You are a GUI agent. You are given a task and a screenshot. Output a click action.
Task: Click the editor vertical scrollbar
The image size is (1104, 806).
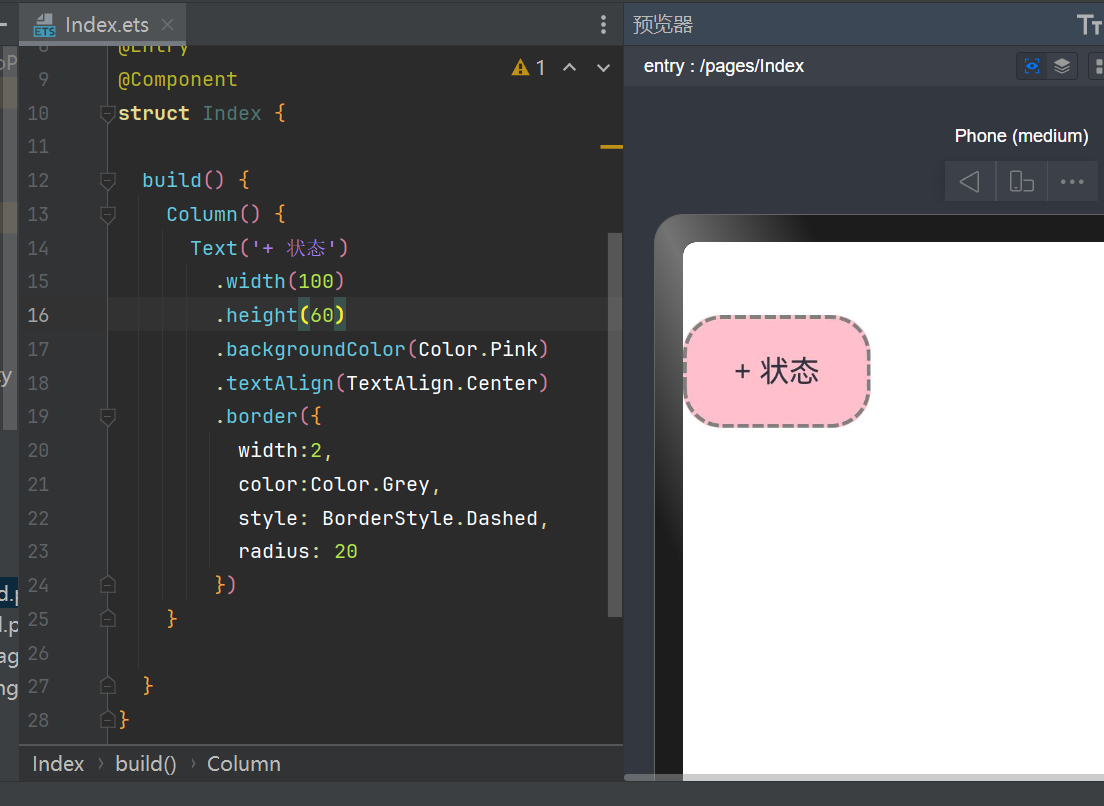tap(614, 420)
